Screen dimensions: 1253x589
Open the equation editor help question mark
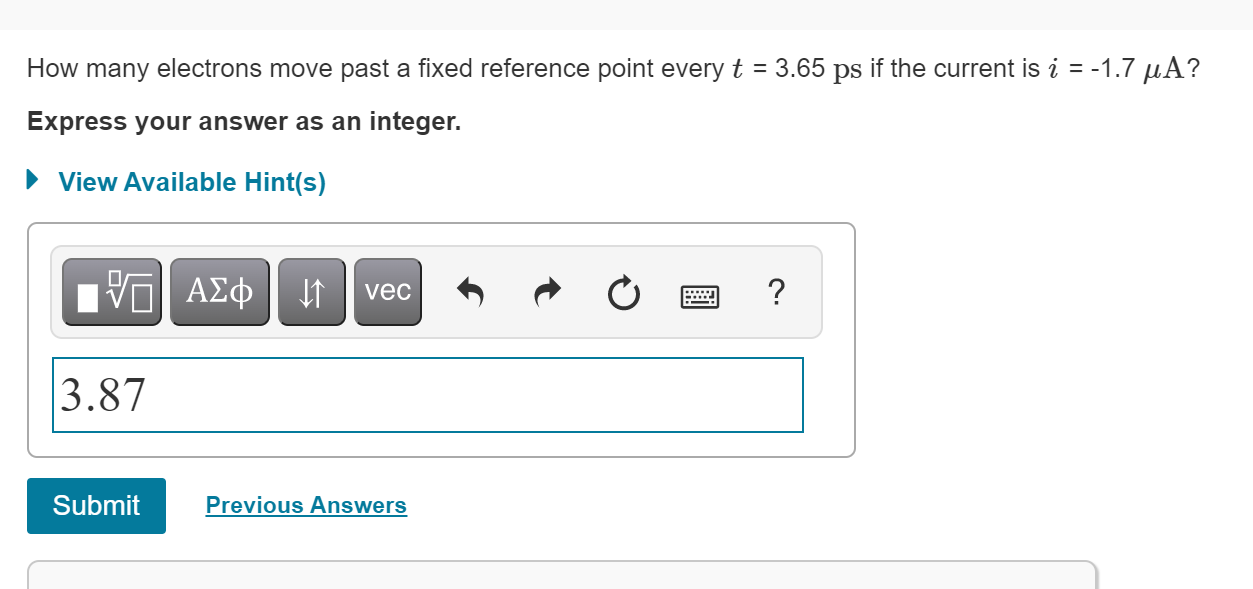point(776,292)
